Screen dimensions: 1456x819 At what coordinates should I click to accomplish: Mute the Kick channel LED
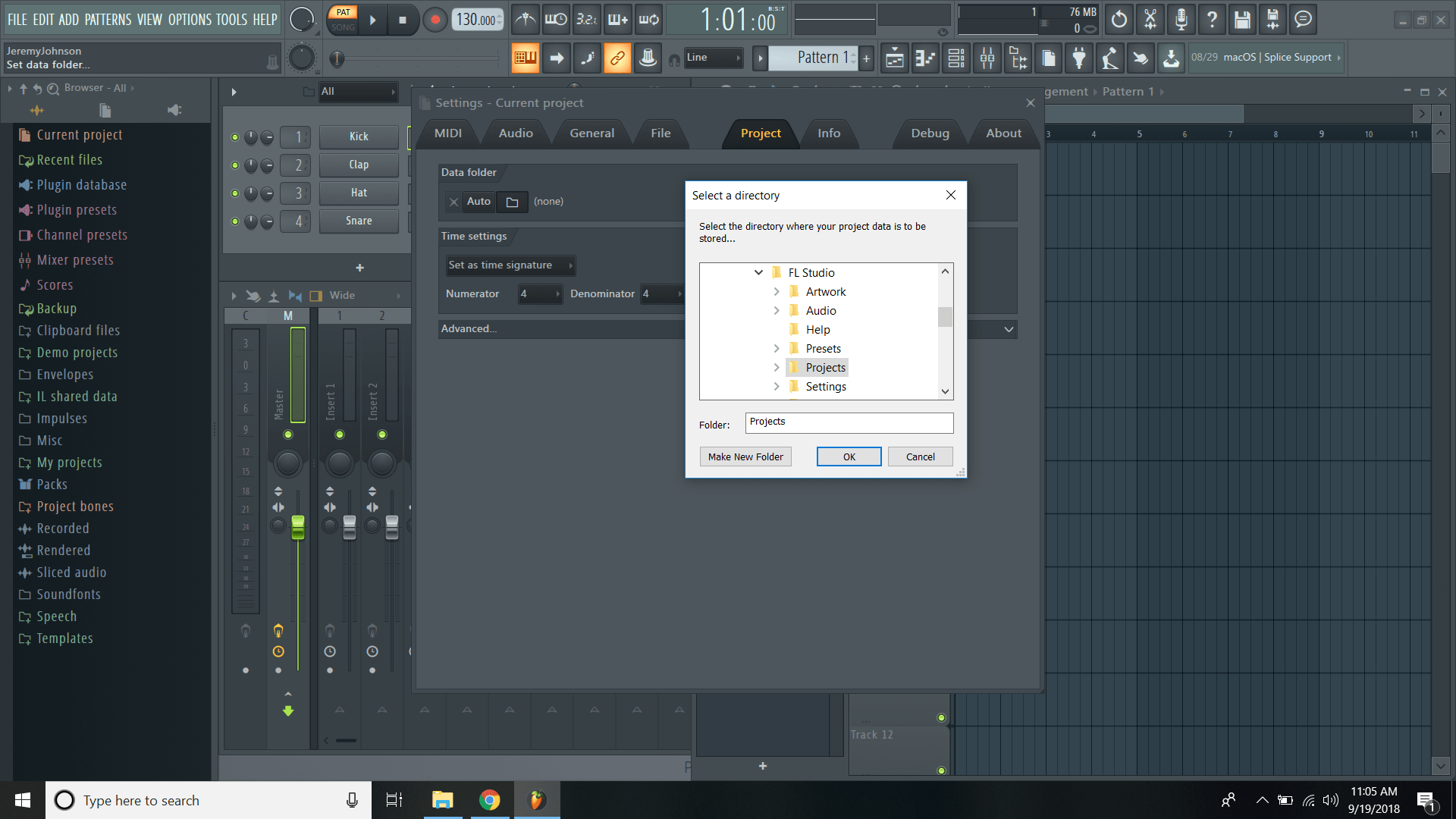click(234, 137)
